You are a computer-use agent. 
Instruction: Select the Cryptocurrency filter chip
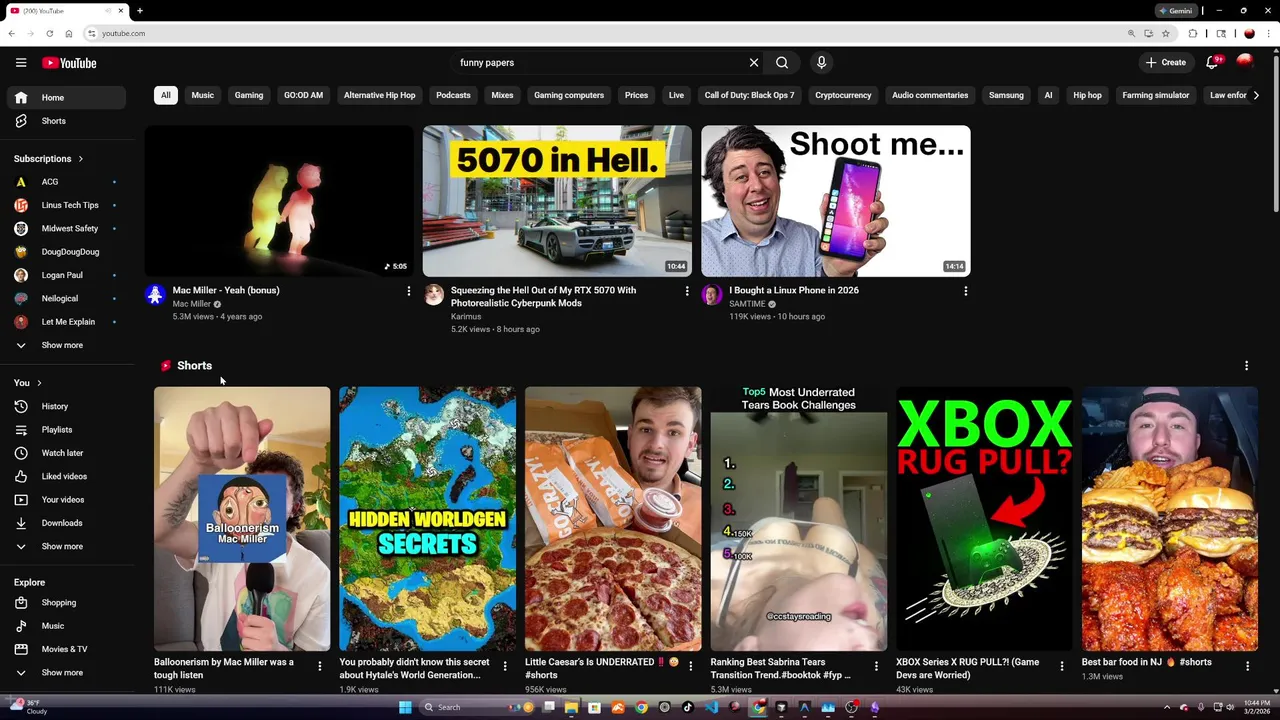tap(843, 95)
